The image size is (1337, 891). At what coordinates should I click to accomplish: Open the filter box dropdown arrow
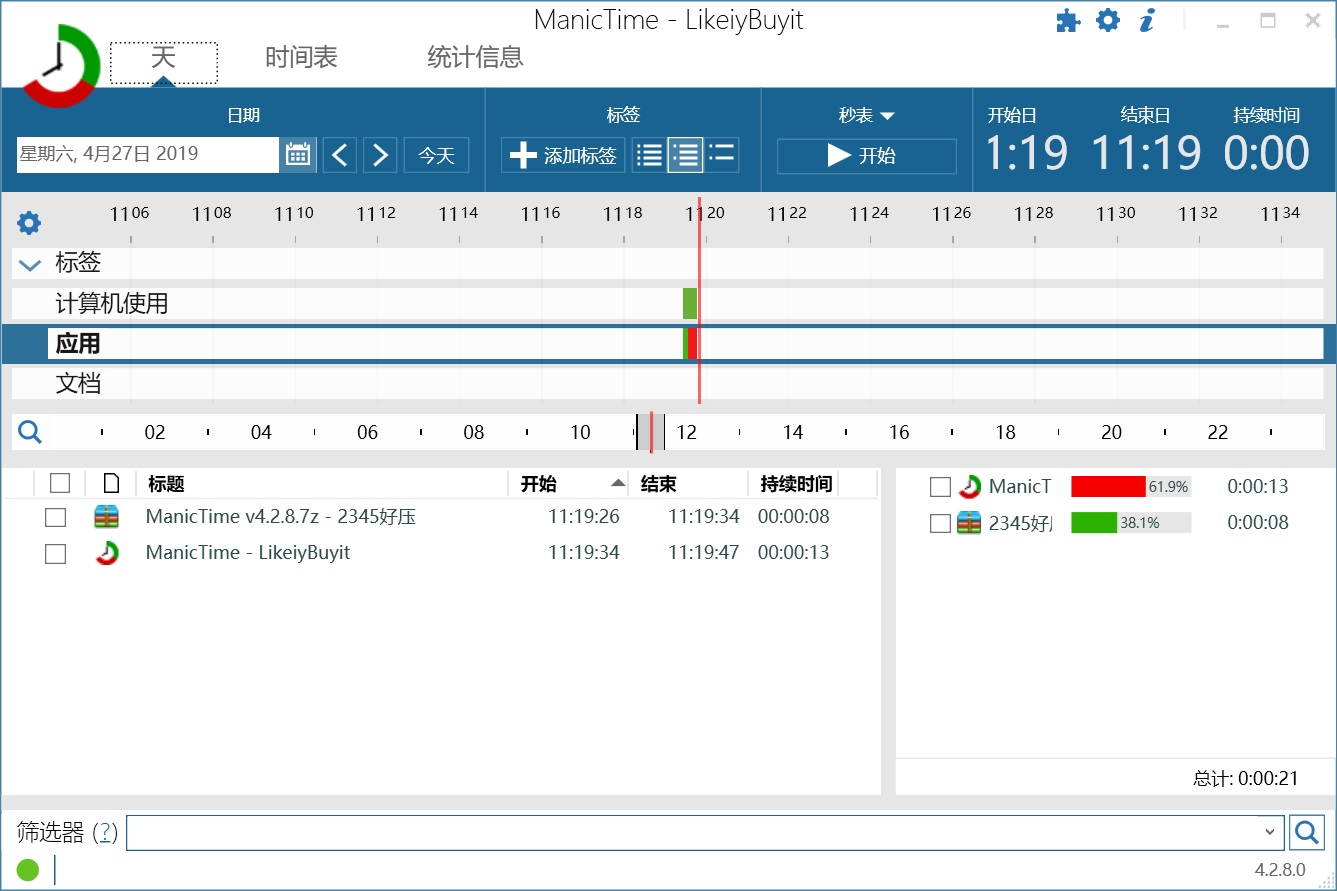(1270, 832)
